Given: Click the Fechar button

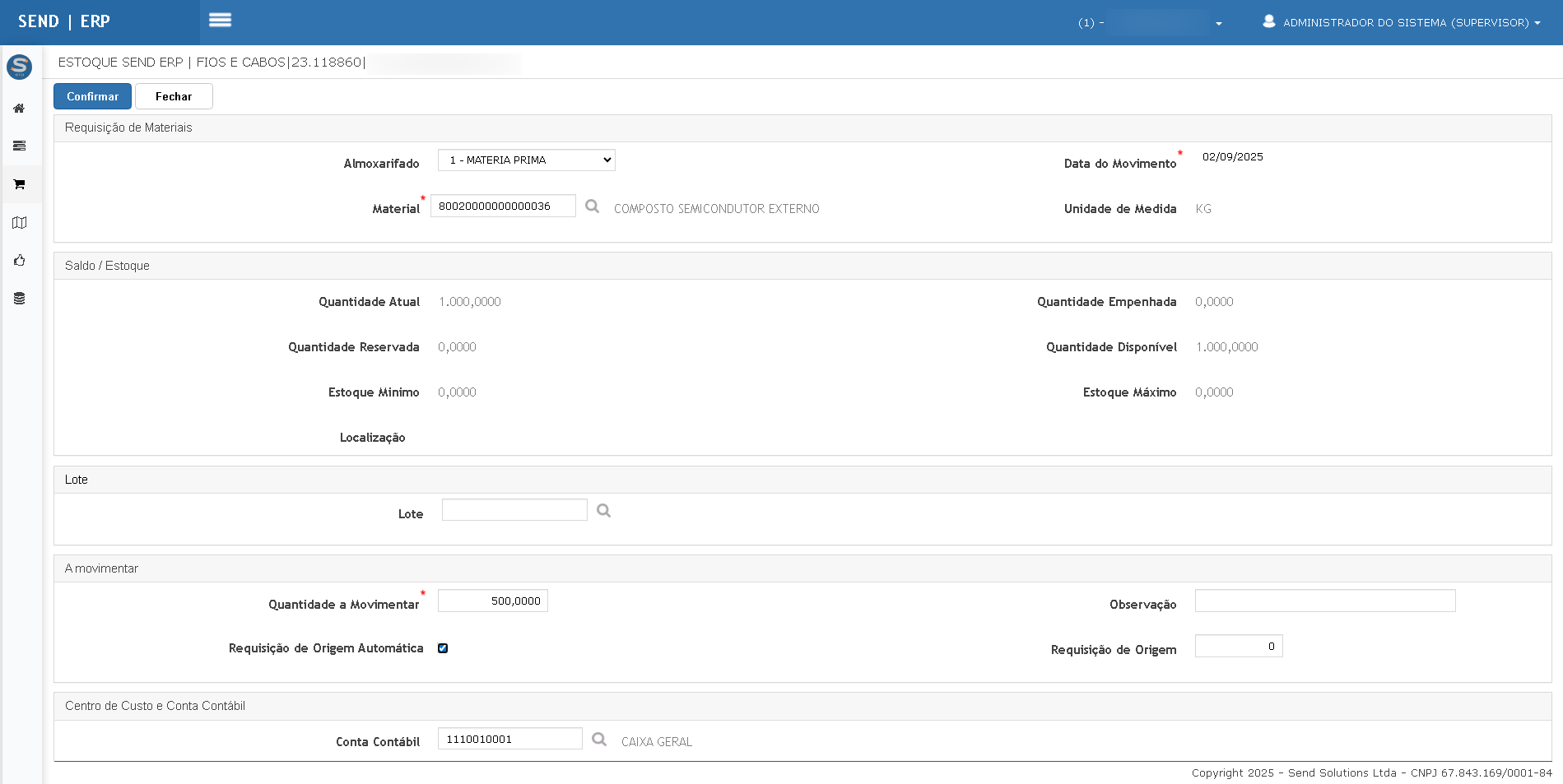Looking at the screenshot, I should (x=174, y=96).
